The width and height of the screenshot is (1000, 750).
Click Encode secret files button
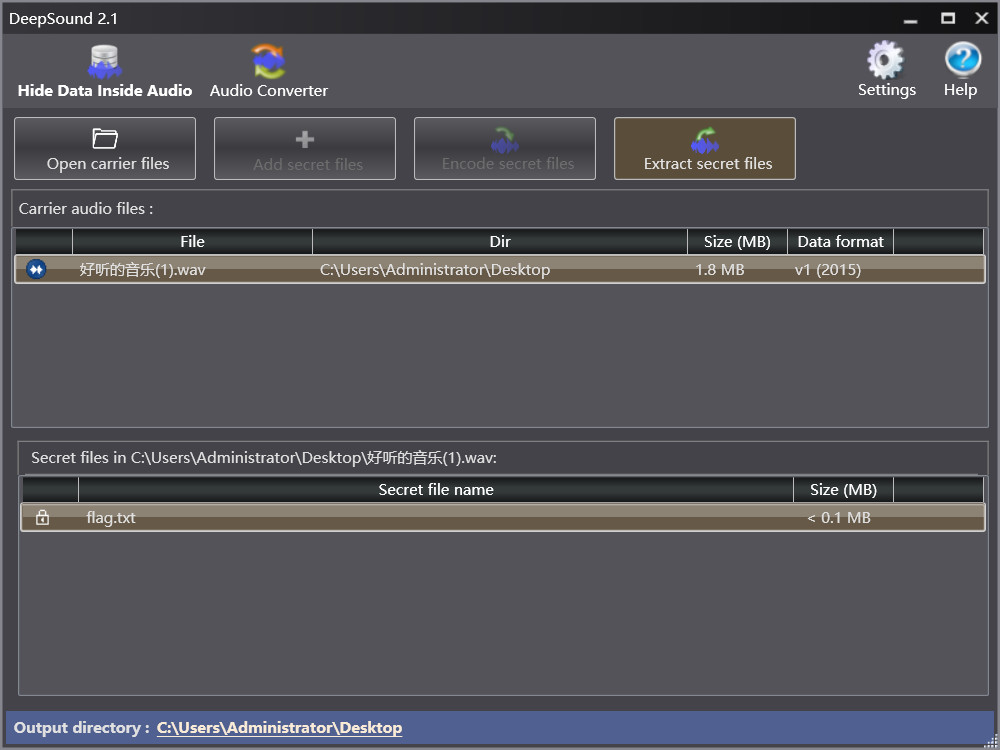505,149
